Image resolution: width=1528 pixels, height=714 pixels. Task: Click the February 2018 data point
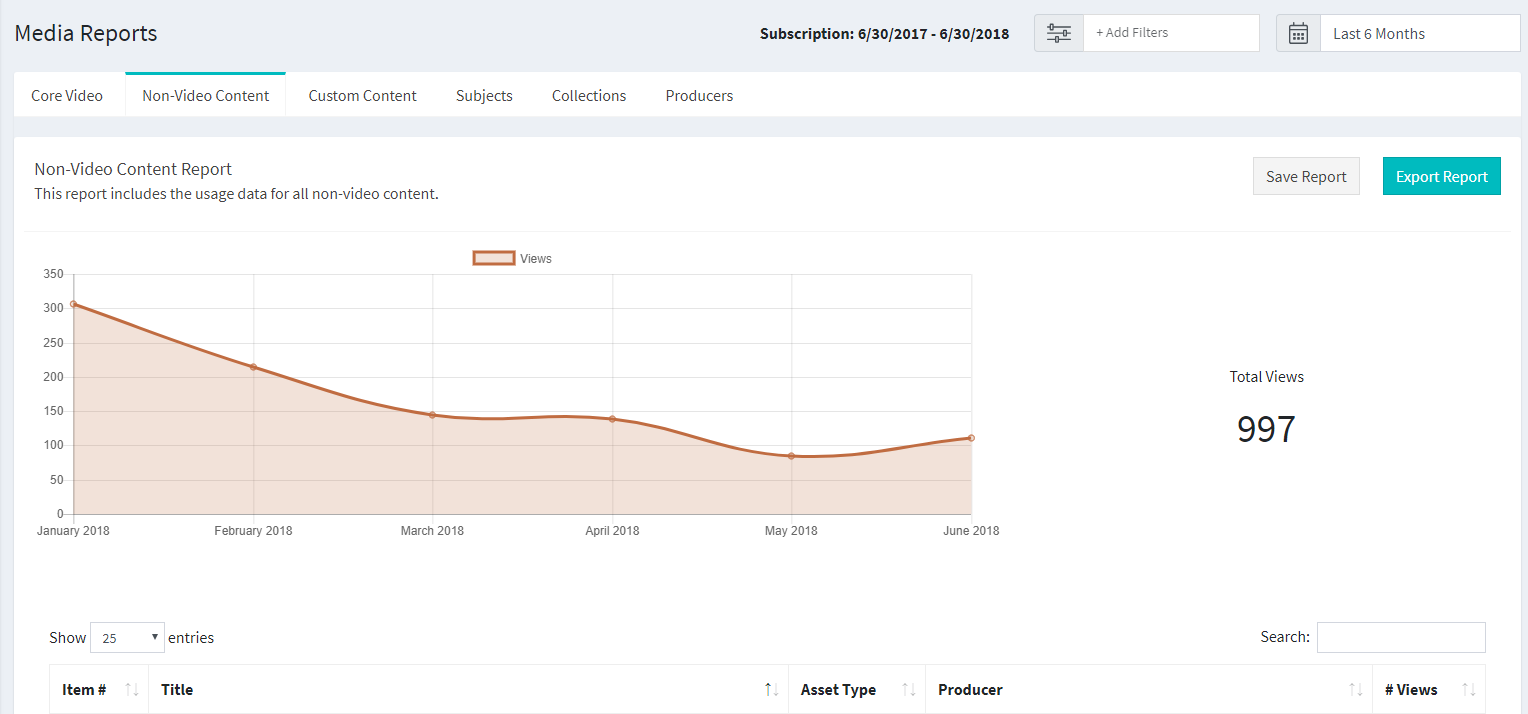253,367
